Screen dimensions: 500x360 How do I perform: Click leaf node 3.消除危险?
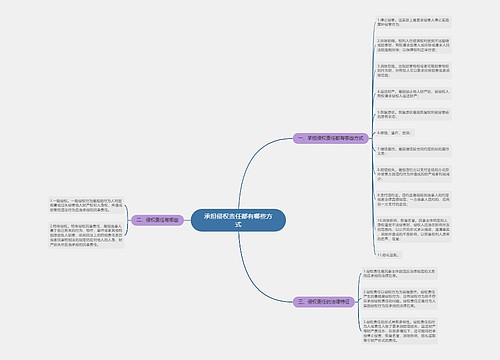click(x=413, y=71)
